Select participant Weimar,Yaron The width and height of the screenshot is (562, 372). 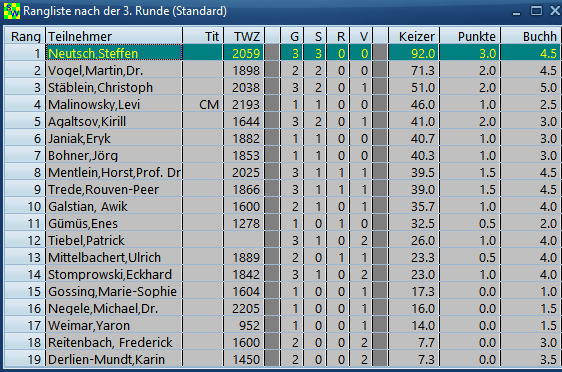tap(114, 326)
